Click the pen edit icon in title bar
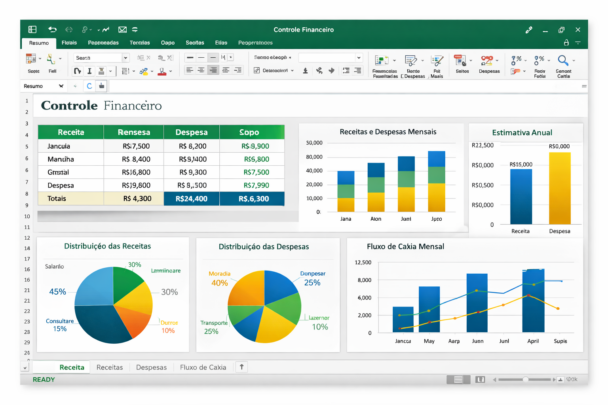Viewport: 608px width, 405px height. click(528, 30)
